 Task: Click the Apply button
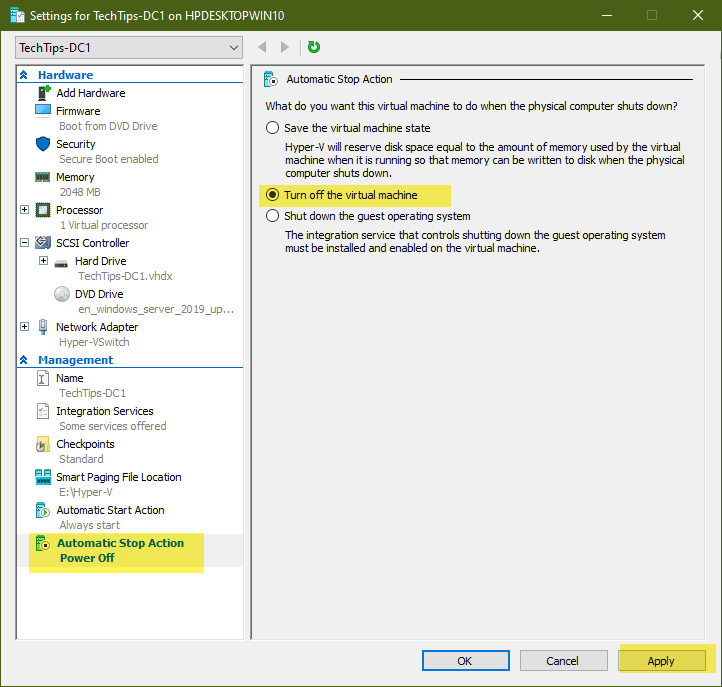click(661, 661)
